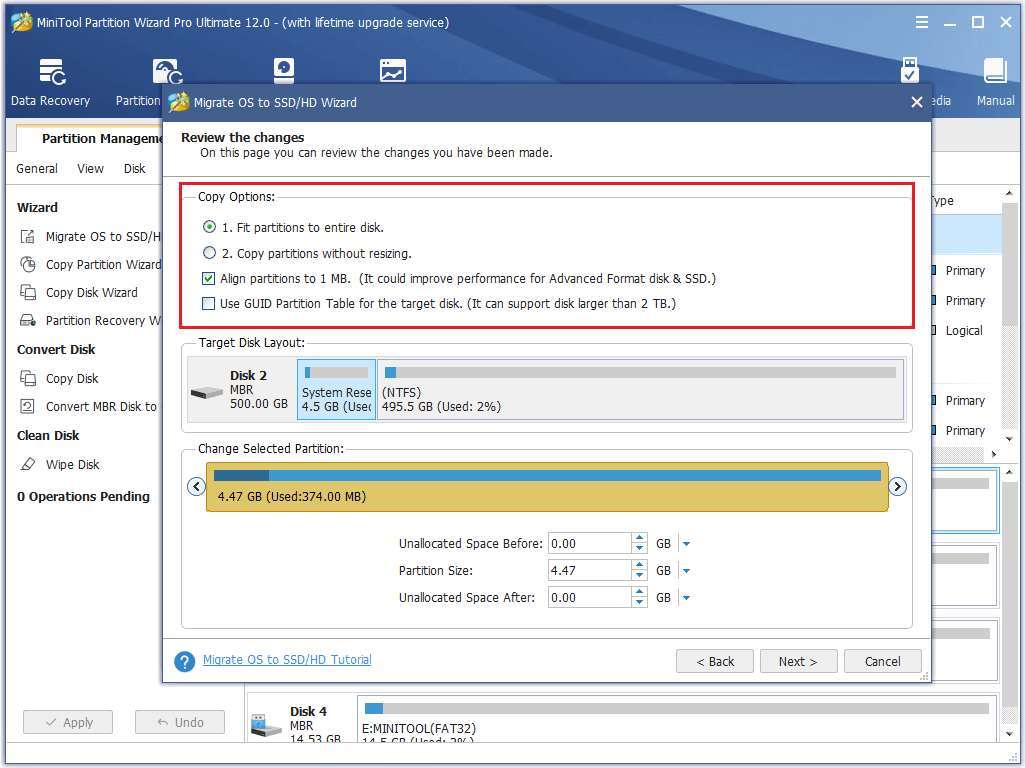Screen dimensions: 1025x768
Task: Select Fit partitions to entire disk
Action: [209, 227]
